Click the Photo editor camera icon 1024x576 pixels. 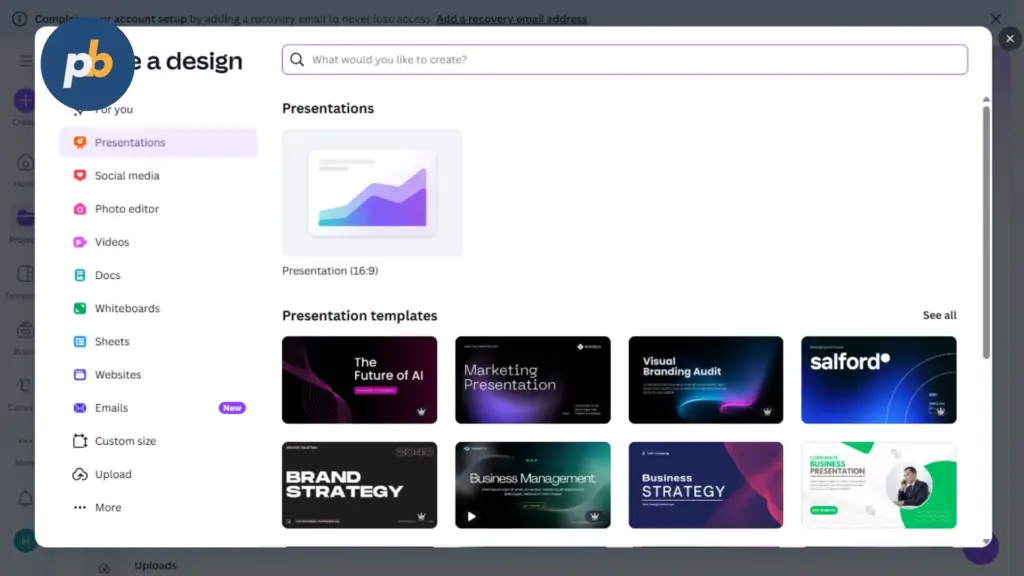pyautogui.click(x=80, y=209)
